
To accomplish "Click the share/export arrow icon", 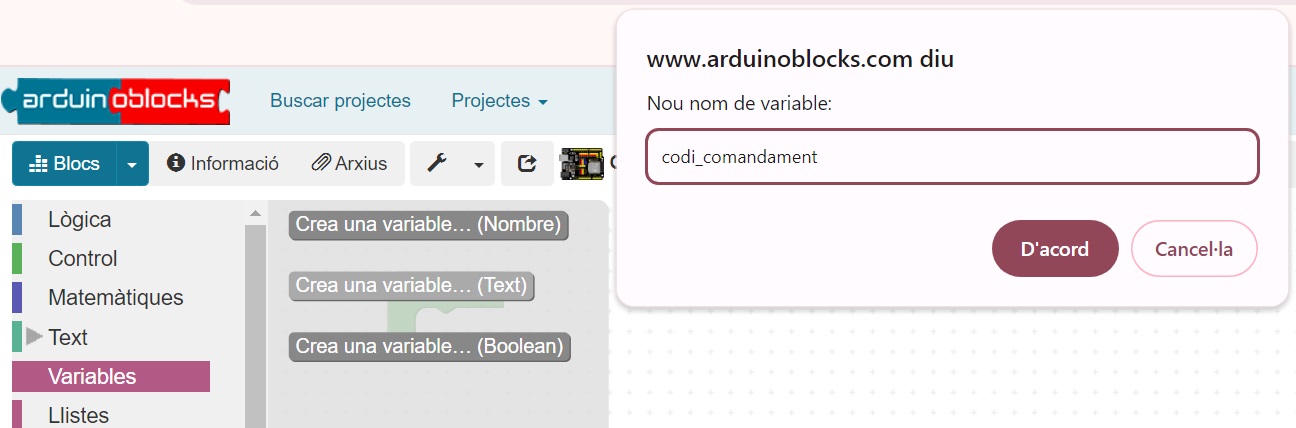I will click(x=527, y=164).
